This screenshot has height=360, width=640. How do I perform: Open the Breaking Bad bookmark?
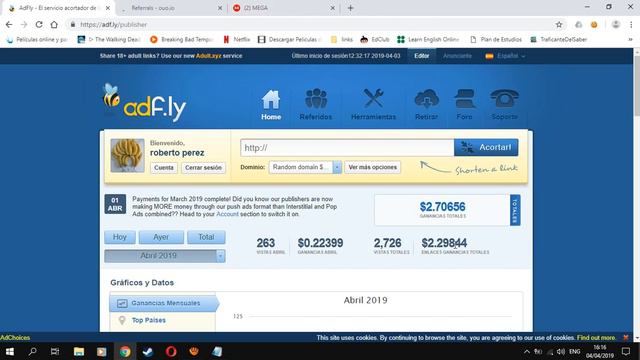pyautogui.click(x=182, y=39)
